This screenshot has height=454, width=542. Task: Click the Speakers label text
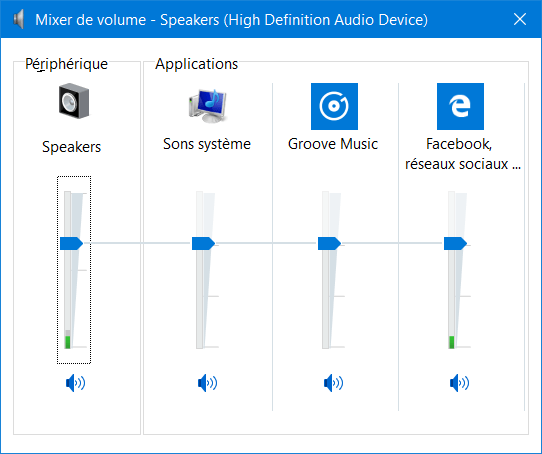pos(72,147)
